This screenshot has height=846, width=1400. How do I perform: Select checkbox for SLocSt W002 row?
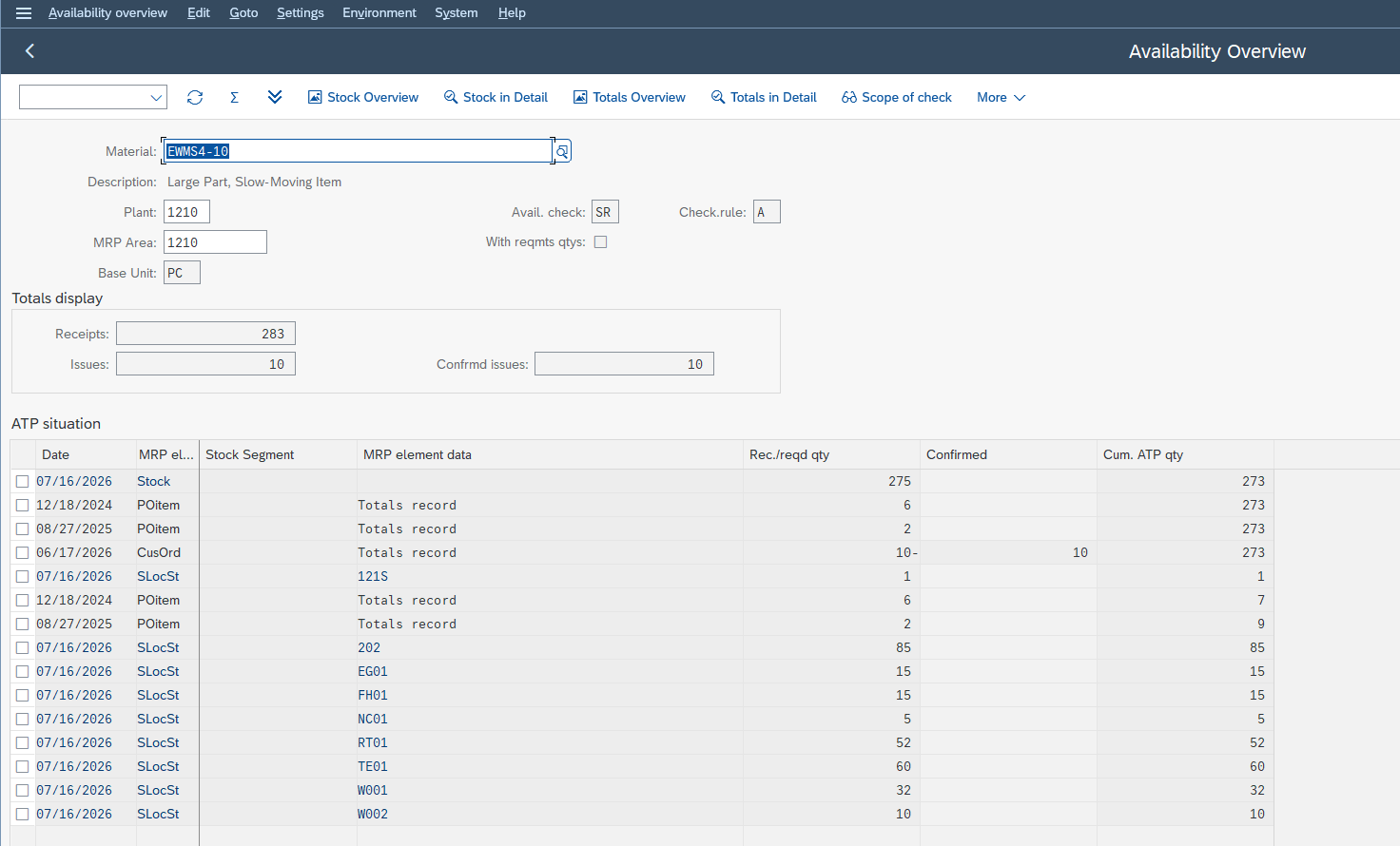(22, 815)
